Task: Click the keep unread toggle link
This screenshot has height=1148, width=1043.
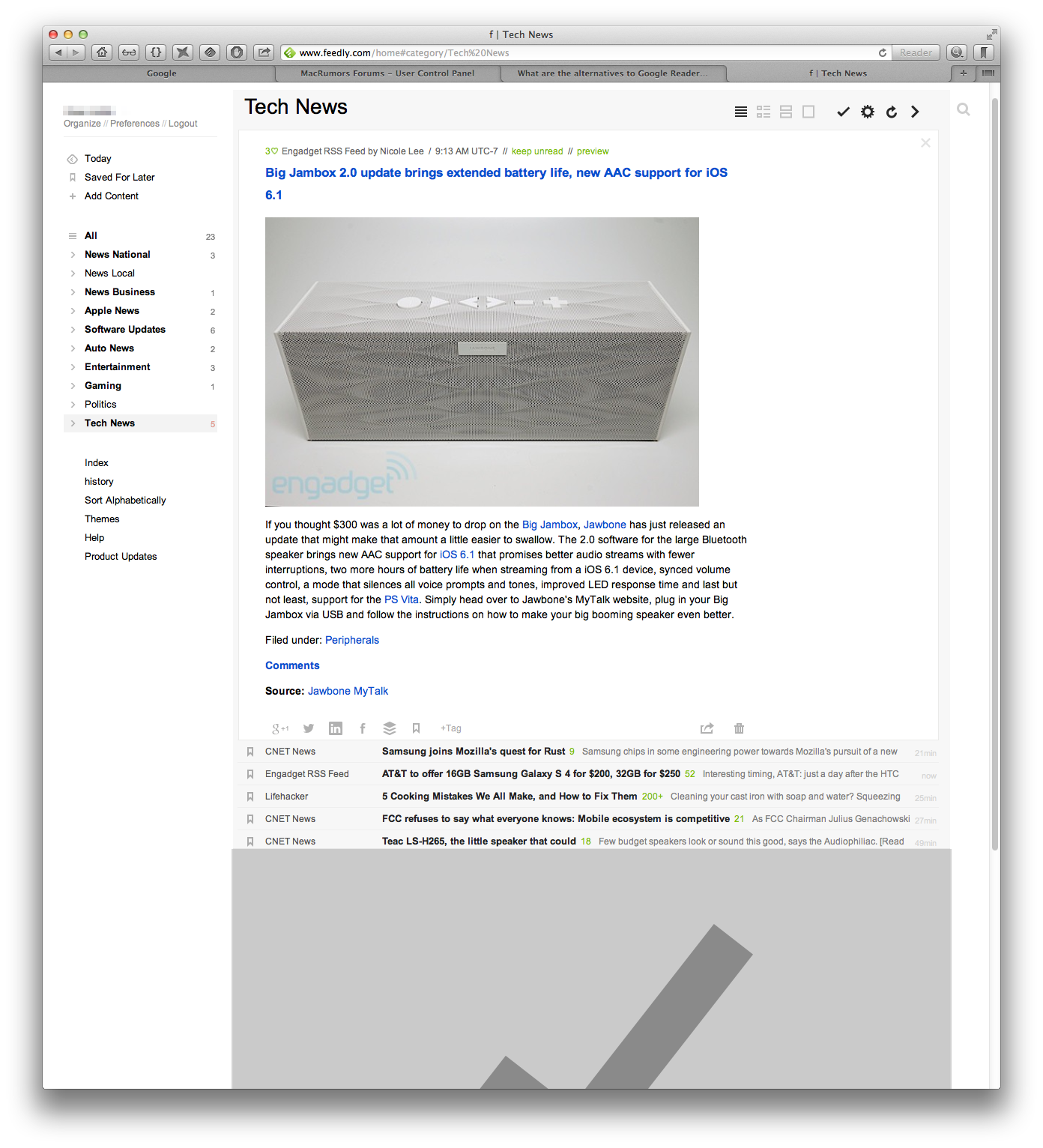Action: tap(537, 151)
